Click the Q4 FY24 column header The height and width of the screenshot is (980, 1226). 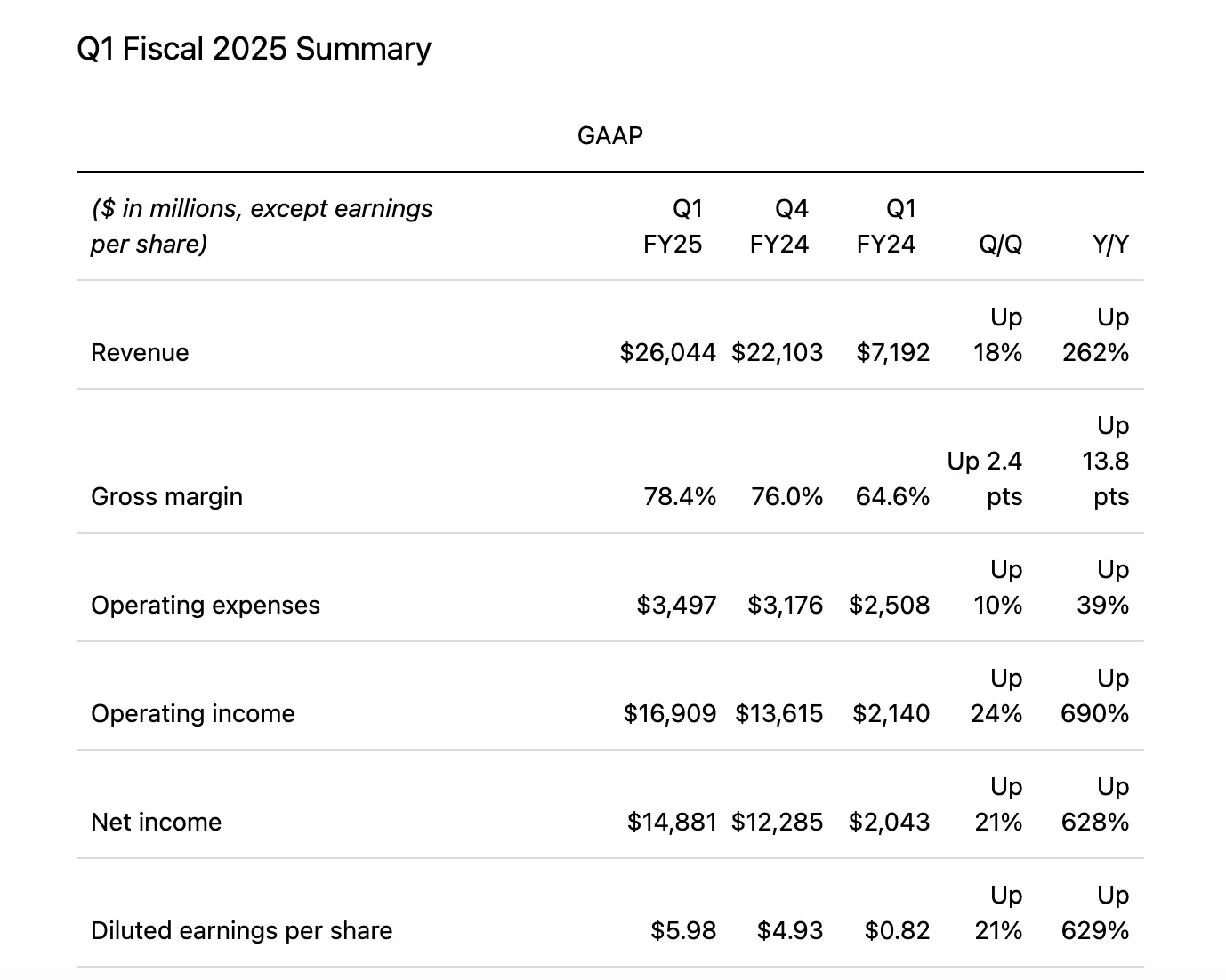779,227
